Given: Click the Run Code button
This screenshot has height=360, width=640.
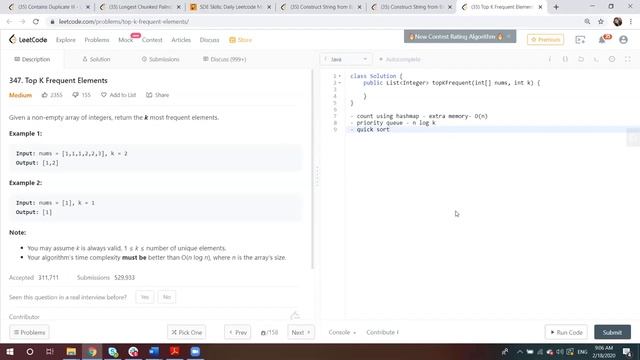Looking at the screenshot, I should [x=566, y=332].
